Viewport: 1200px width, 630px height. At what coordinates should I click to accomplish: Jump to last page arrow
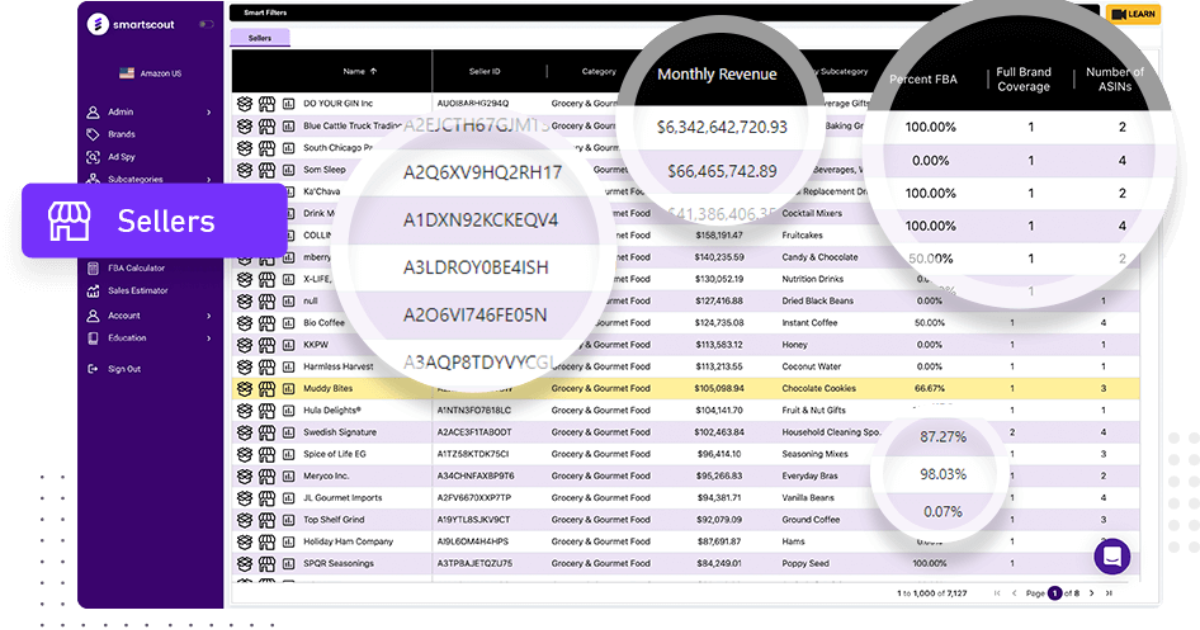pos(1108,593)
